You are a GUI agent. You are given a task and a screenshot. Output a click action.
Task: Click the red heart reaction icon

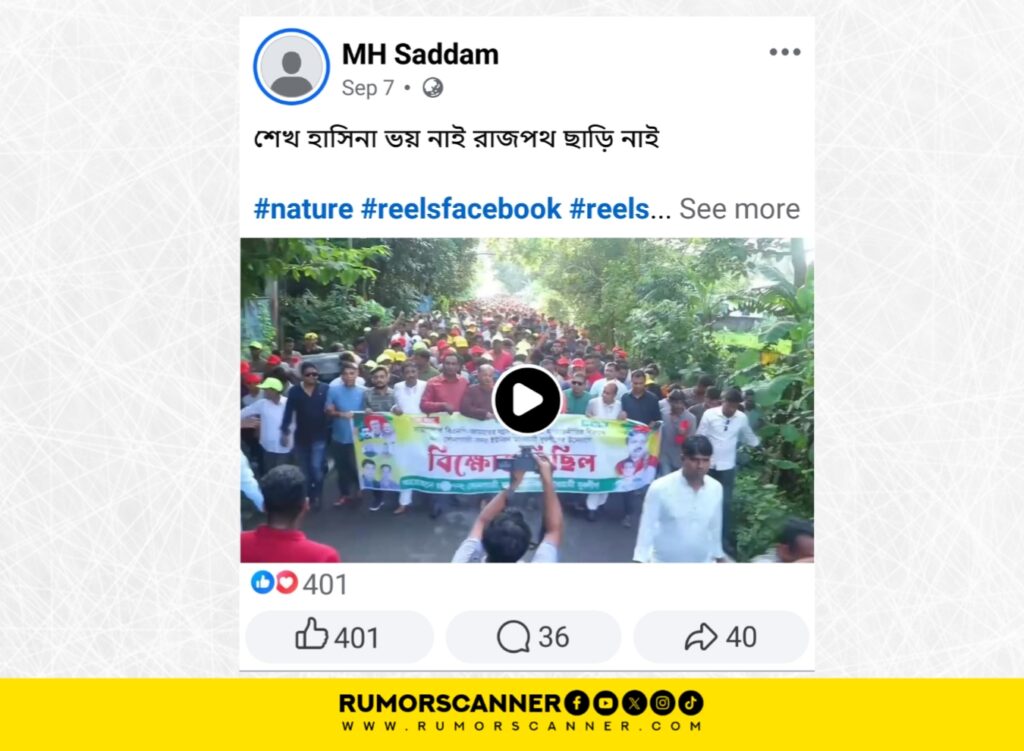pyautogui.click(x=286, y=582)
